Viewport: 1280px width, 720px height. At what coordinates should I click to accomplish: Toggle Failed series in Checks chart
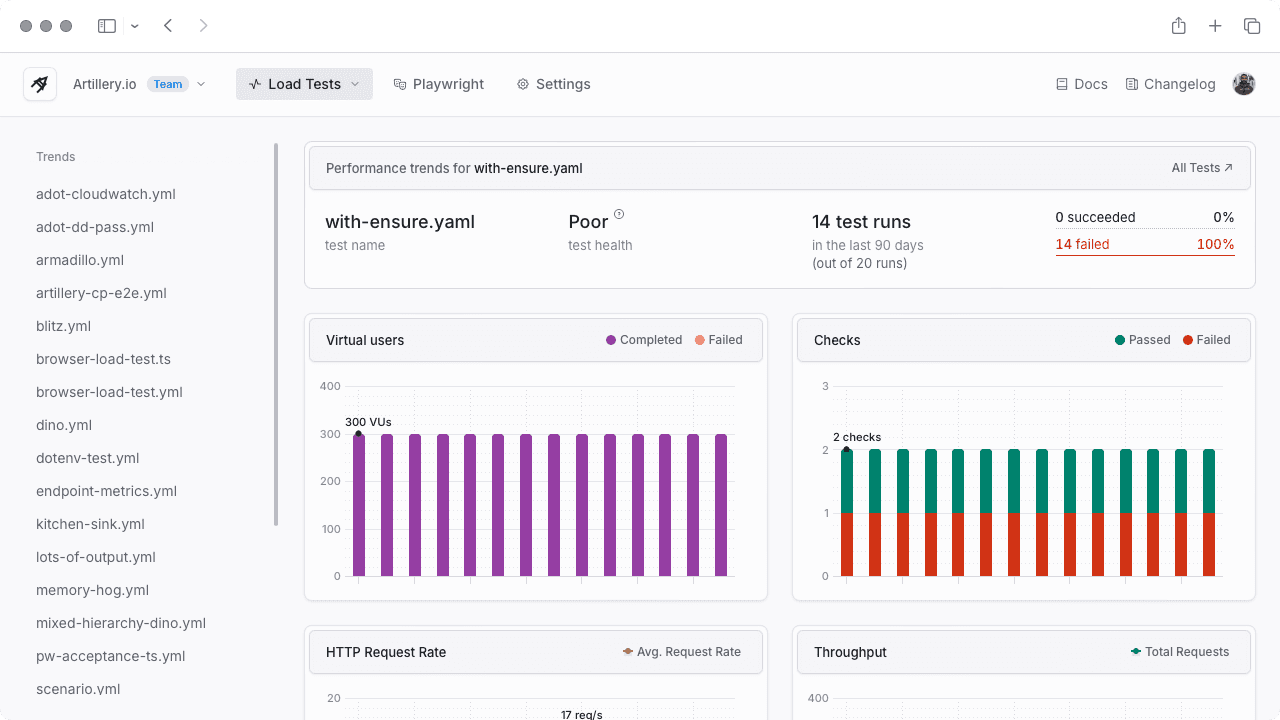click(x=1206, y=339)
